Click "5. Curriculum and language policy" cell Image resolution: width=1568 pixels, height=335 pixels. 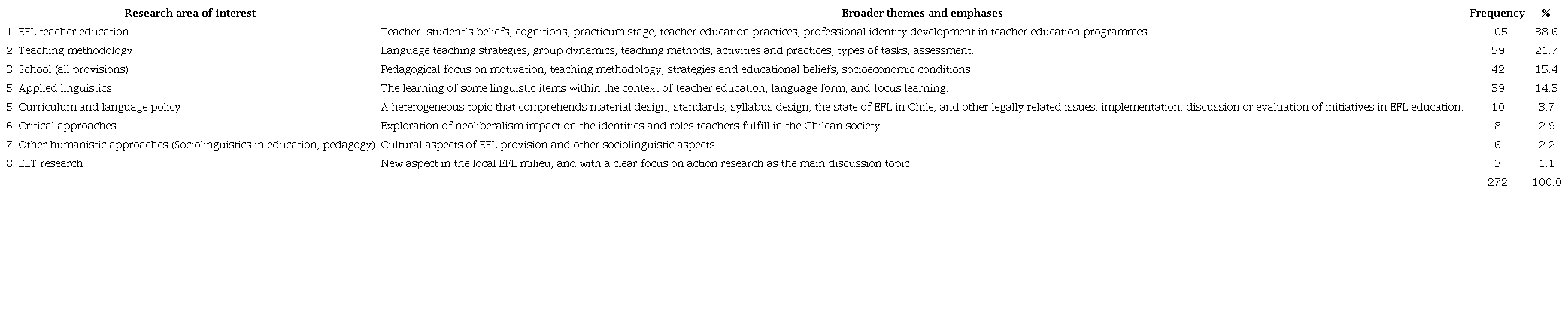click(93, 107)
